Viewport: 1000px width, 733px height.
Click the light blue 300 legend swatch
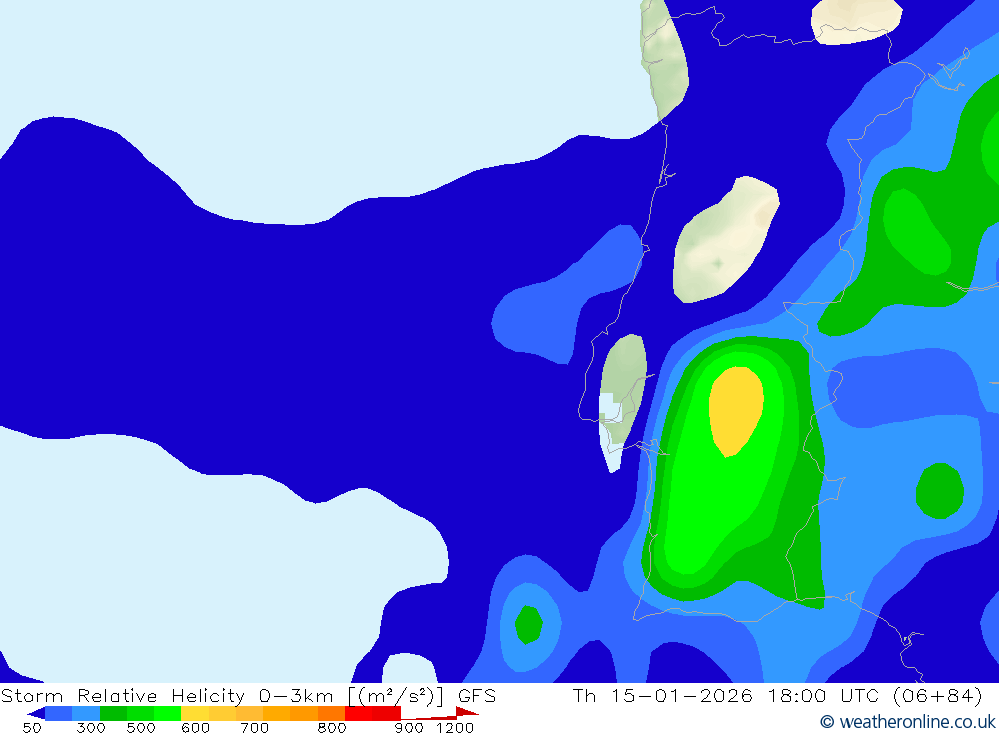point(86,713)
